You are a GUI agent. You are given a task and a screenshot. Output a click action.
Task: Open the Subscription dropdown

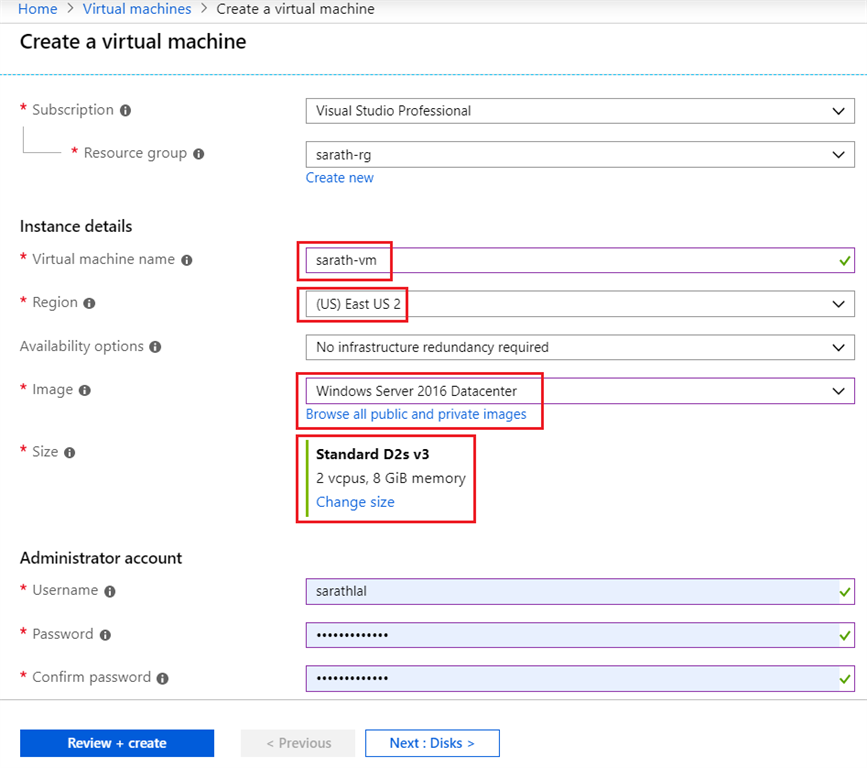click(x=579, y=111)
